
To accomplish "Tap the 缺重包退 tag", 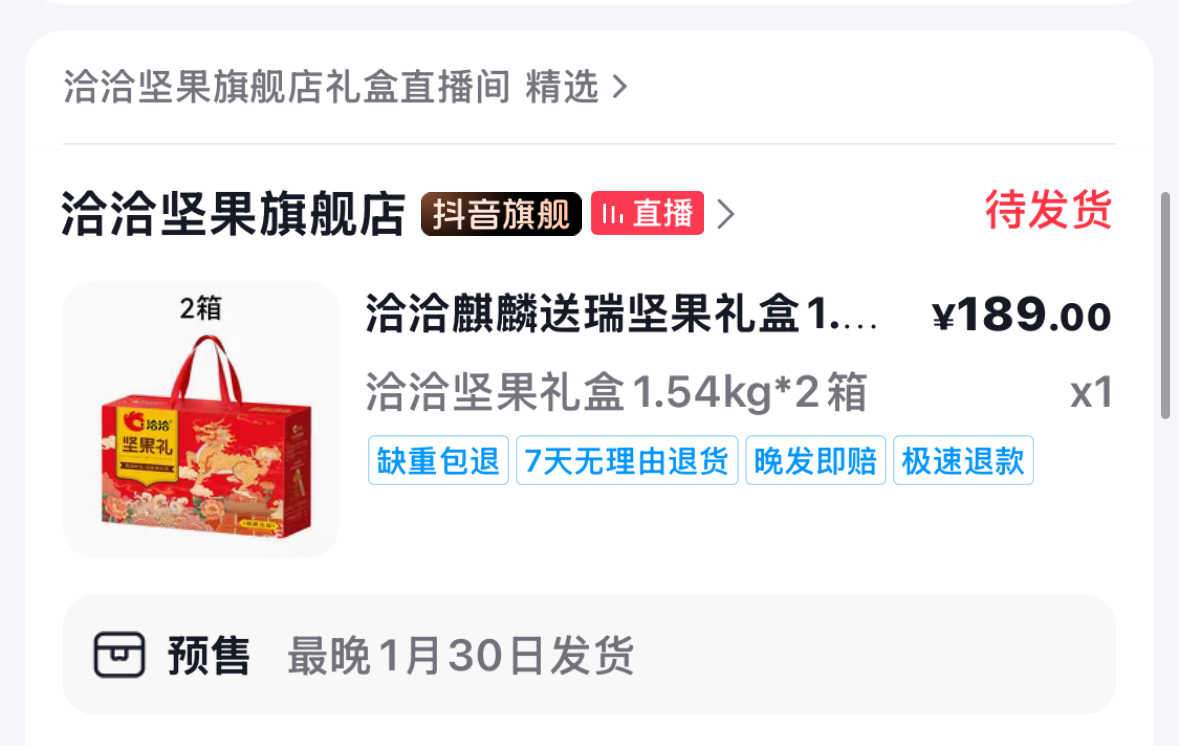I will coord(438,460).
